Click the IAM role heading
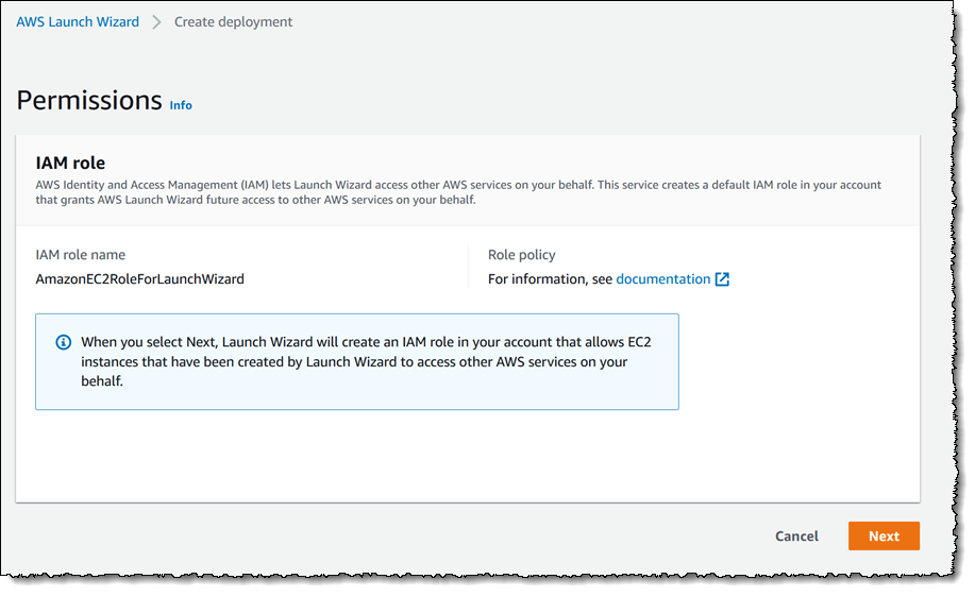Image resolution: width=977 pixels, height=597 pixels. pyautogui.click(x=70, y=163)
